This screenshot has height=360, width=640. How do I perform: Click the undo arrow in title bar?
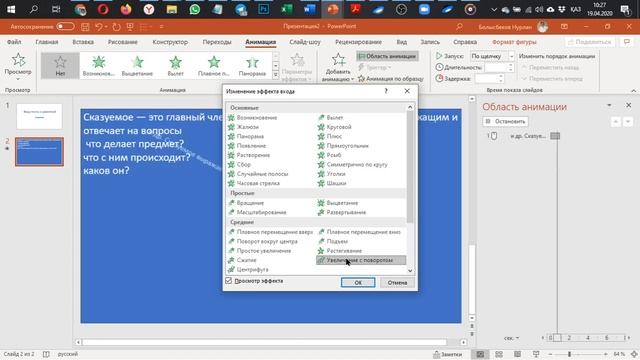[98, 27]
